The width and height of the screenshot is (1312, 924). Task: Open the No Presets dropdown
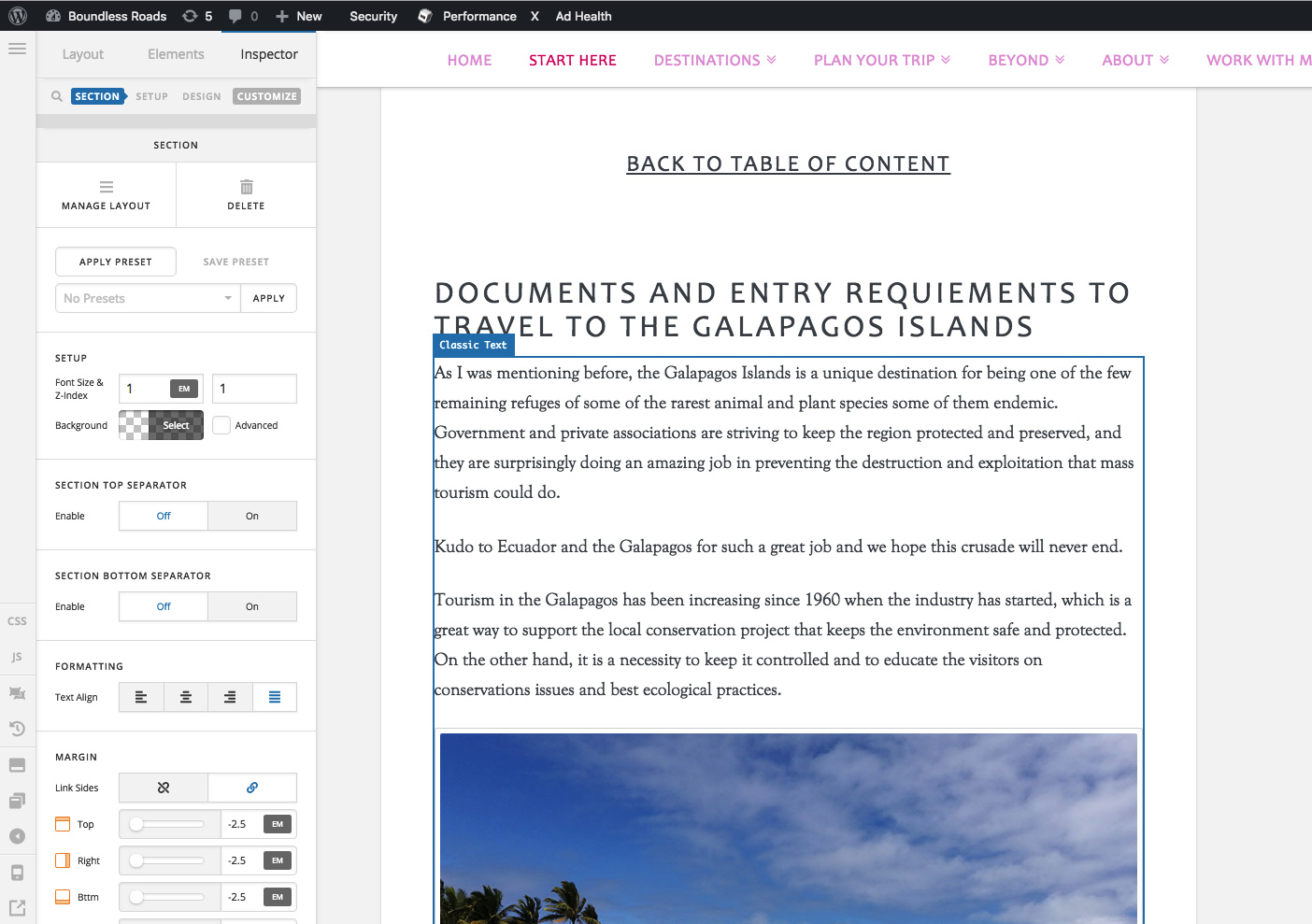tap(148, 298)
